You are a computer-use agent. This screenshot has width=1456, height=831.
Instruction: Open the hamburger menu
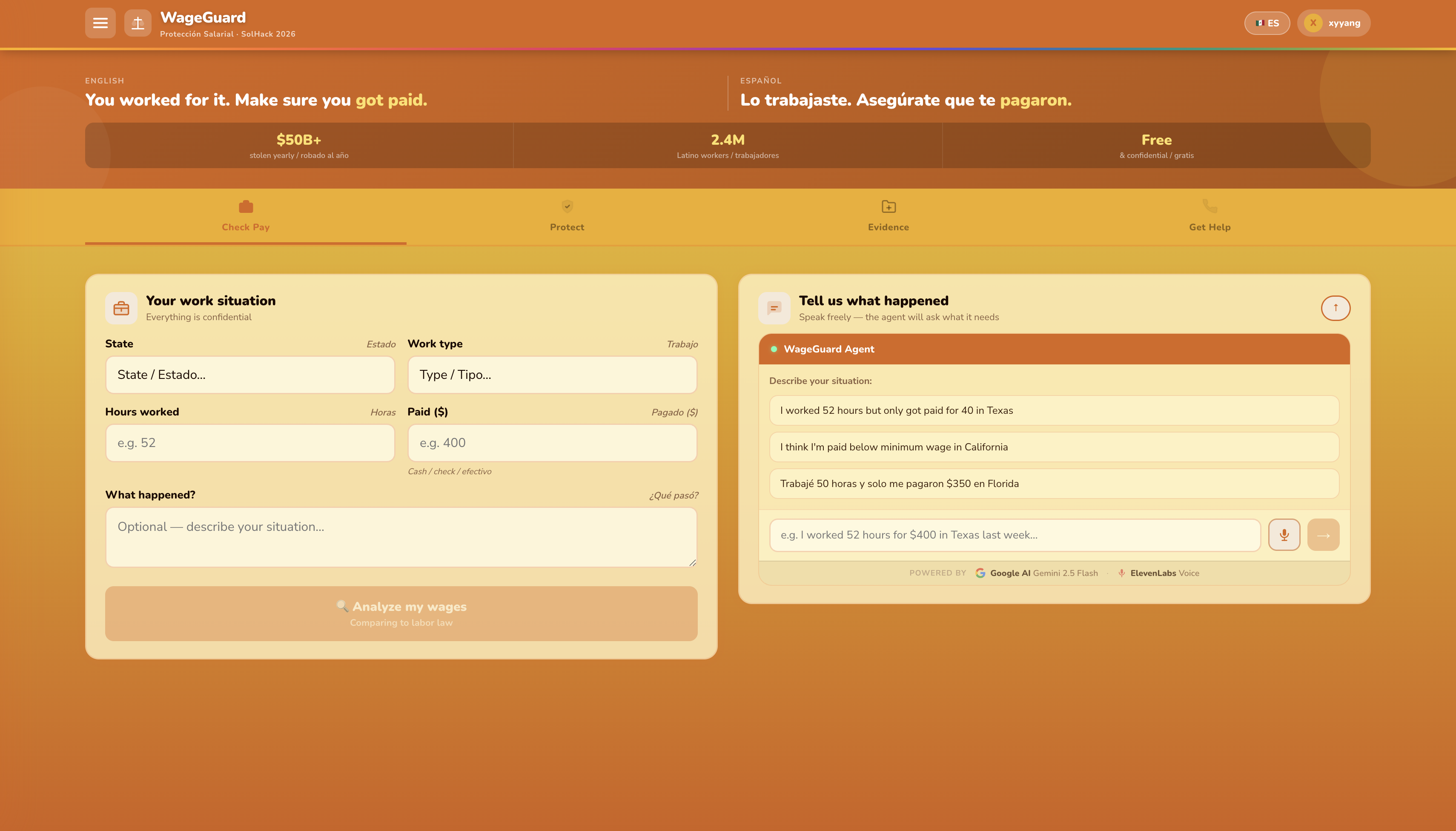pyautogui.click(x=100, y=23)
